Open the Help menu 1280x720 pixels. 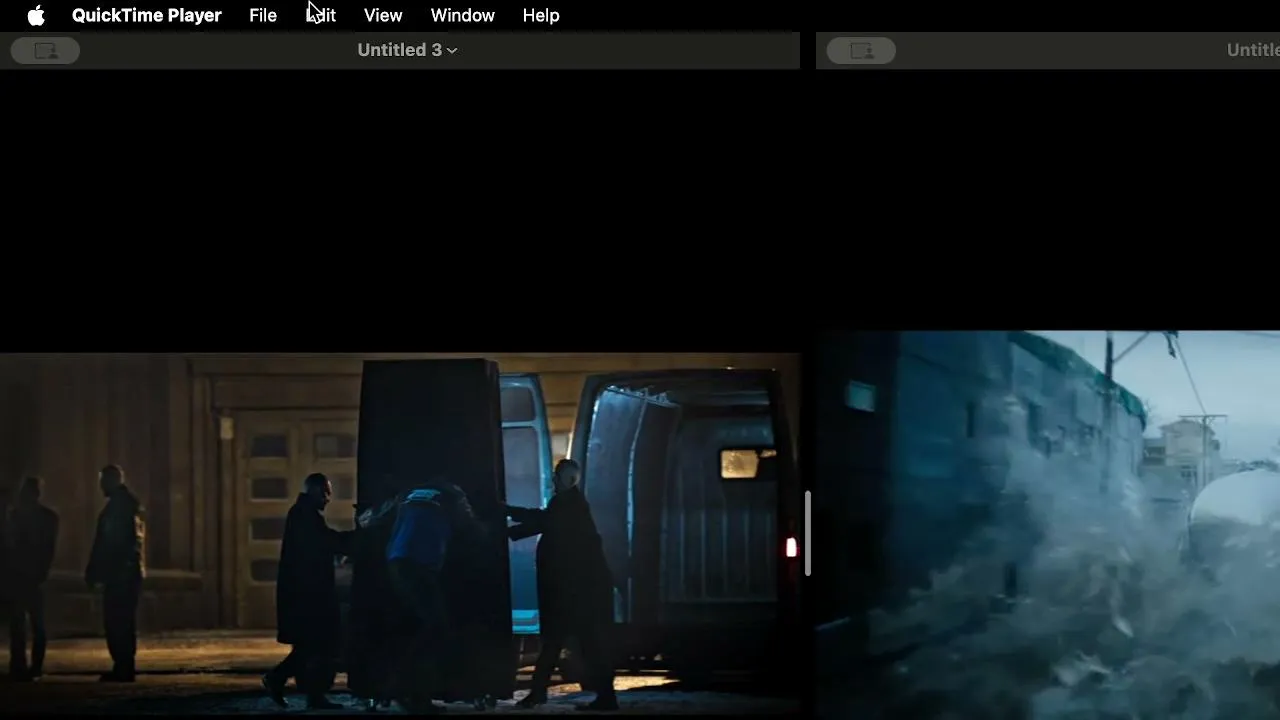click(541, 16)
